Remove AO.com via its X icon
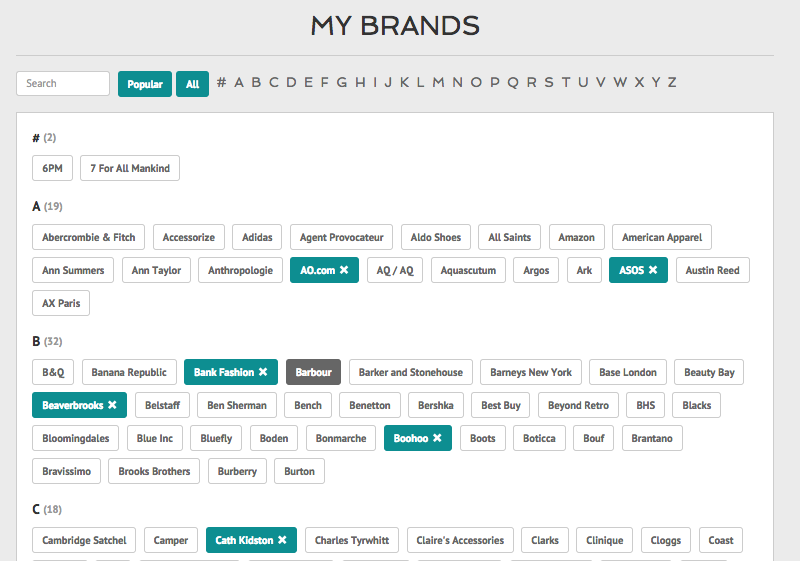Viewport: 800px width, 561px height. (344, 270)
